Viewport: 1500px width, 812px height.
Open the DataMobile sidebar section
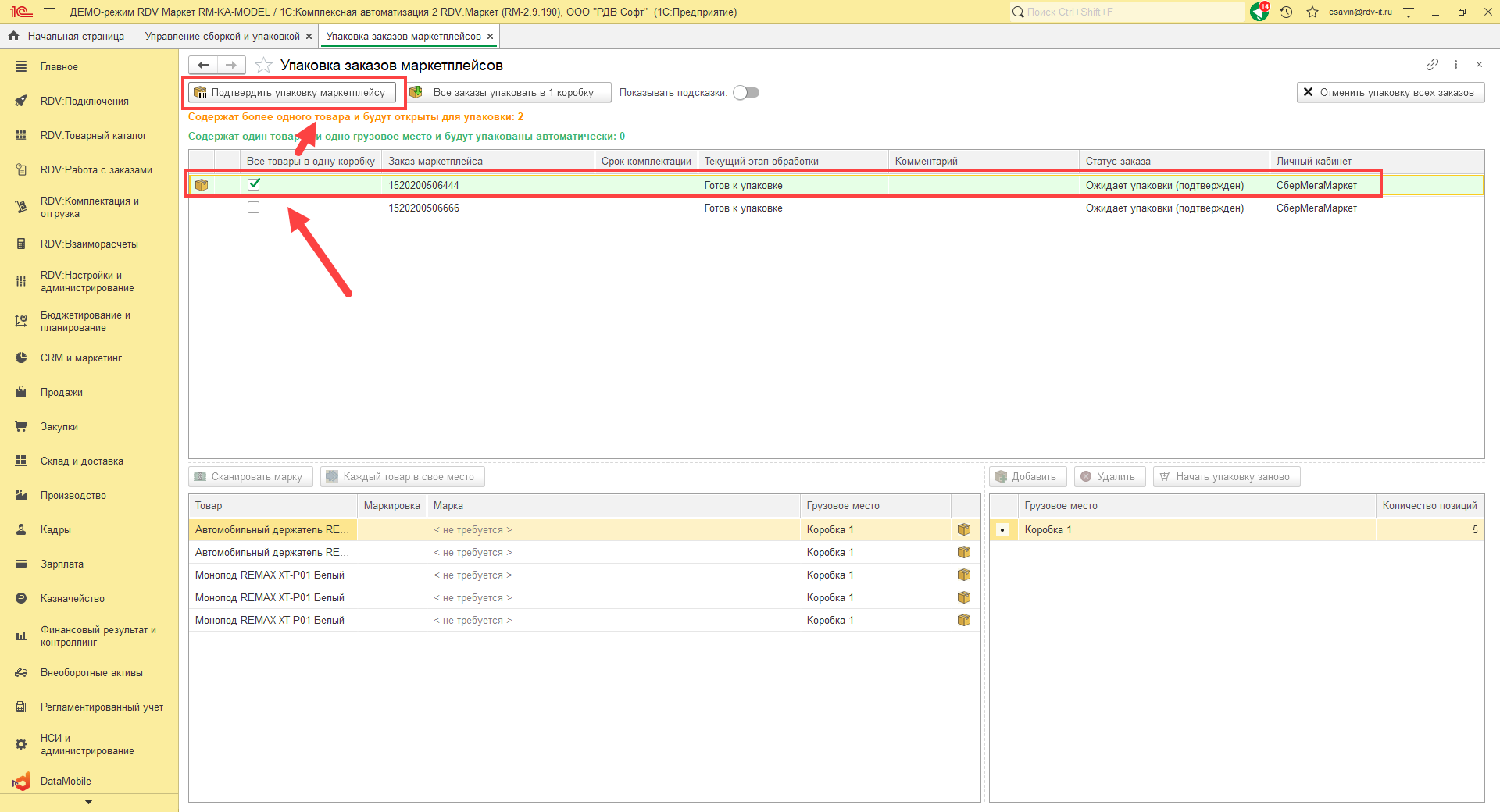pyautogui.click(x=66, y=781)
